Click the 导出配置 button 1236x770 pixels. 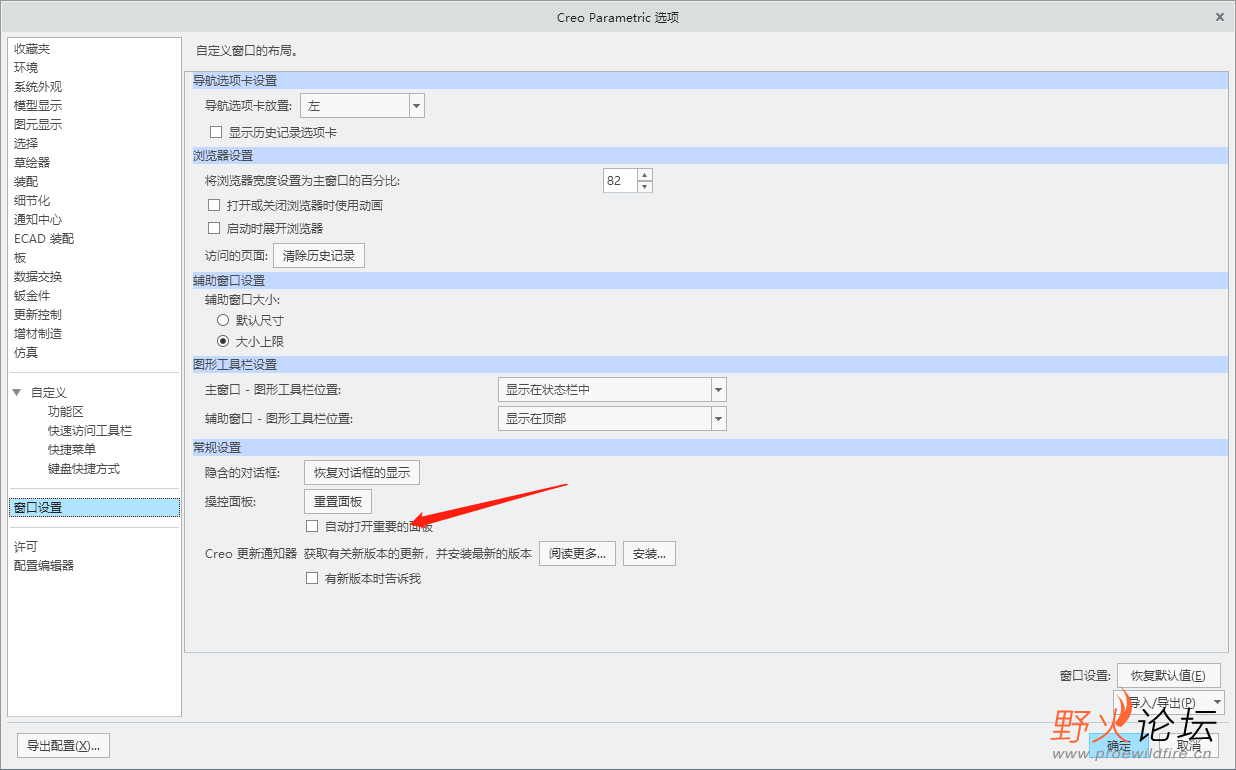pos(64,745)
